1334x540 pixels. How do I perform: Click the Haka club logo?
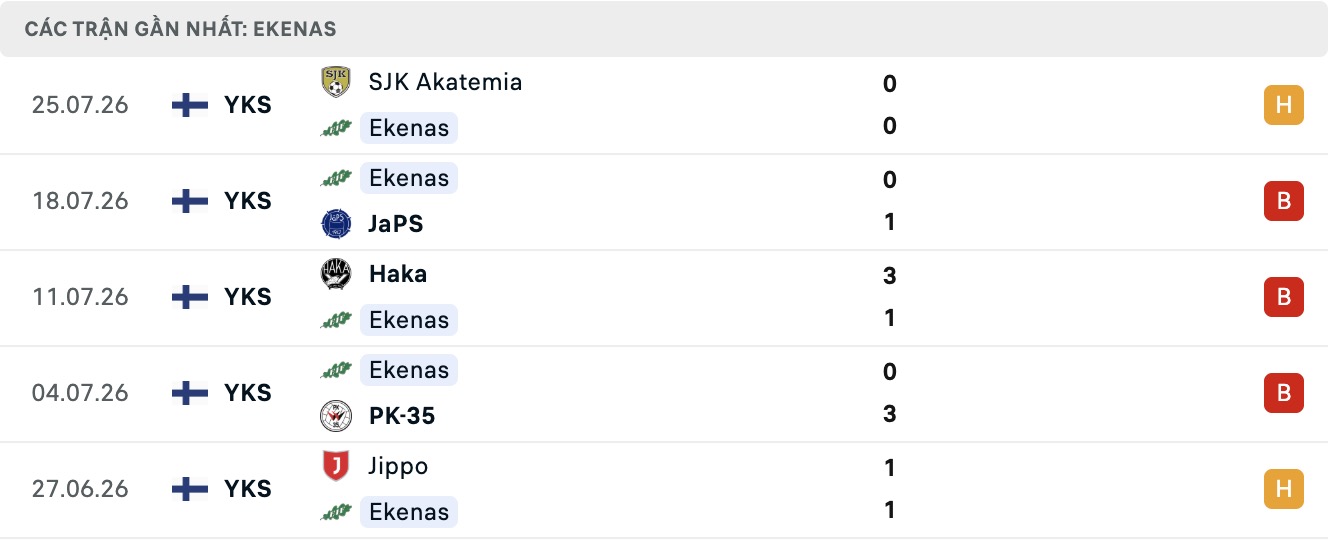click(336, 274)
